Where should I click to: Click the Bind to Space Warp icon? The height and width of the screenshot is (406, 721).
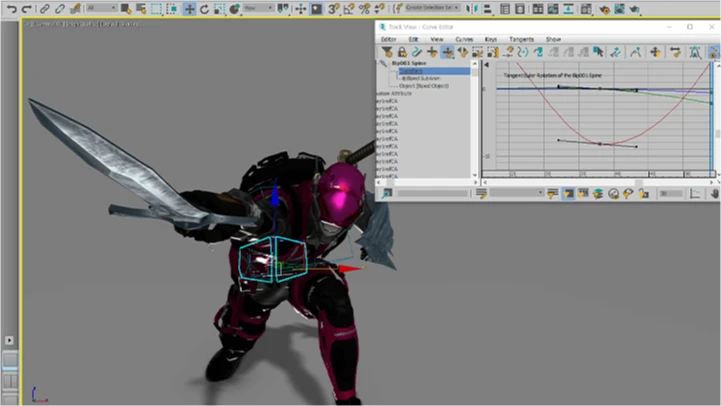tap(75, 8)
